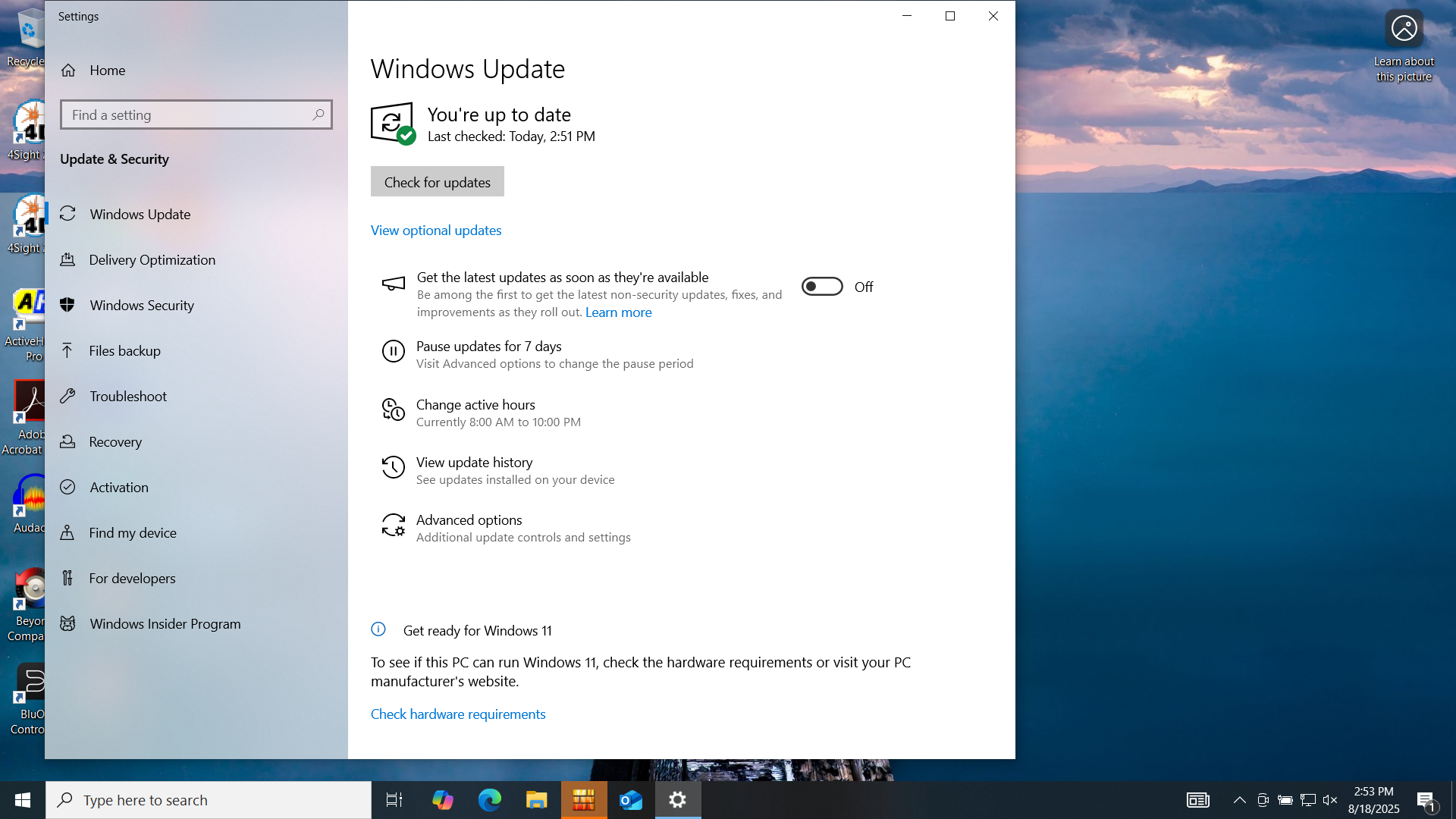
Task: Click the Find a setting field
Action: 196,115
